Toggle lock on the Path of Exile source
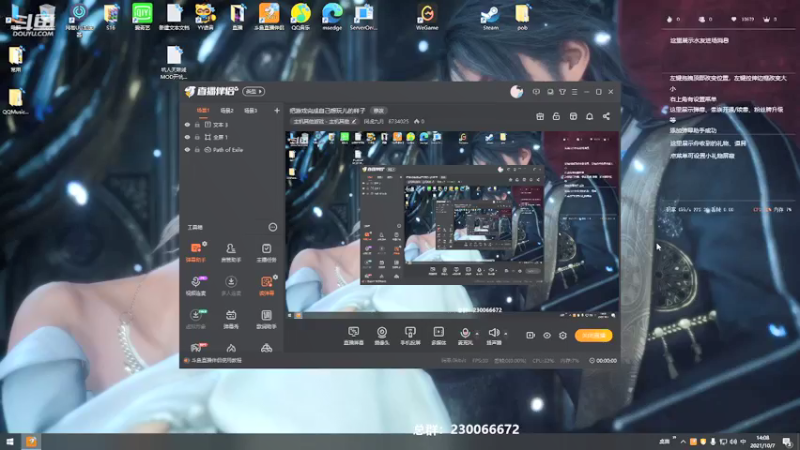 [197, 150]
